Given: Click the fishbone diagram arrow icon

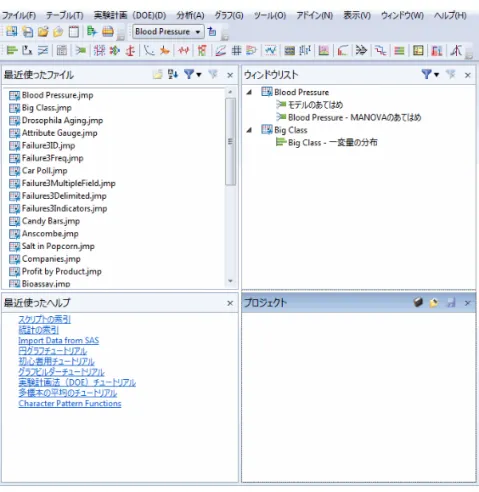Looking at the screenshot, I should pos(361,51).
